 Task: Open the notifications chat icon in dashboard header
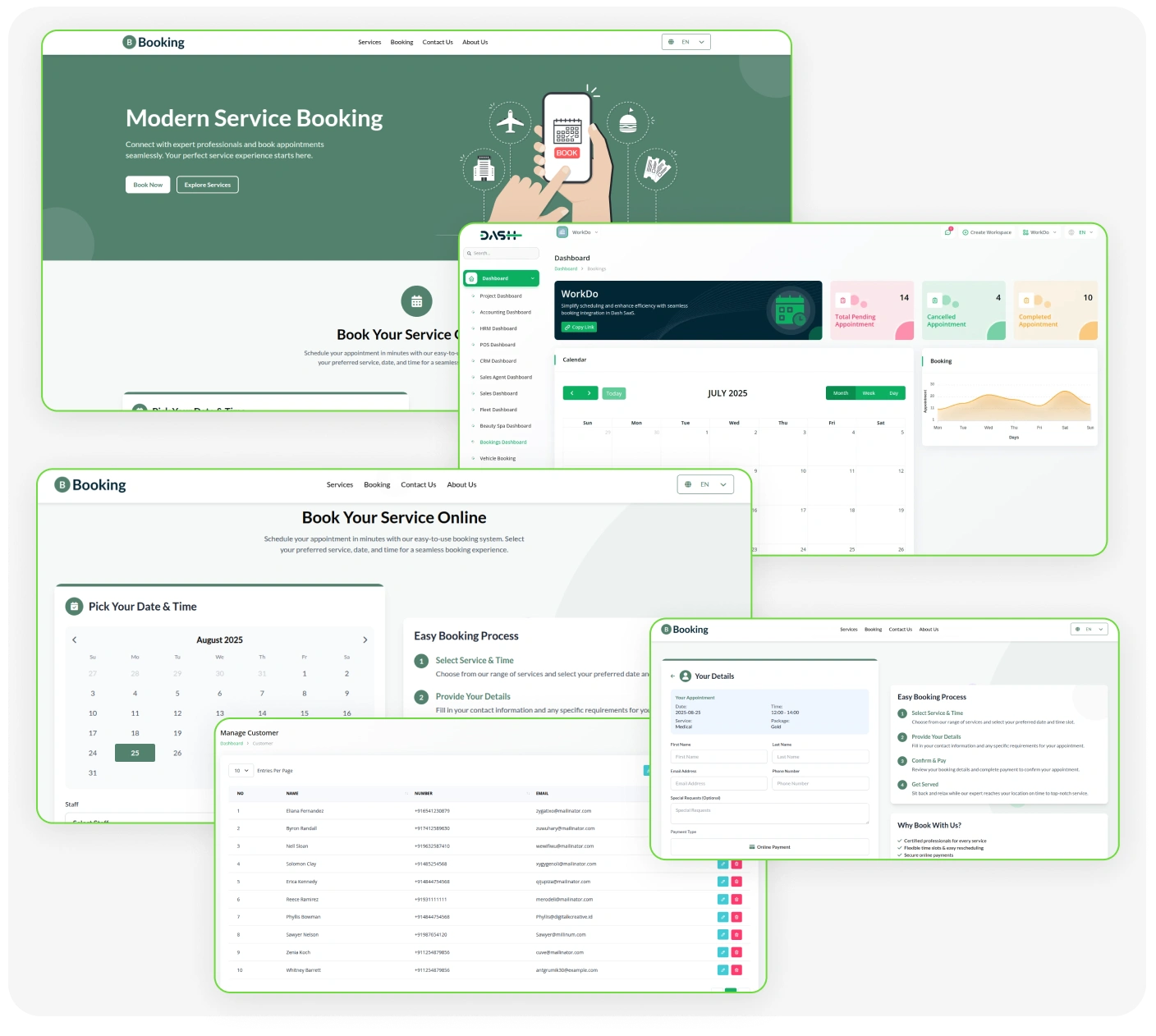click(x=948, y=232)
